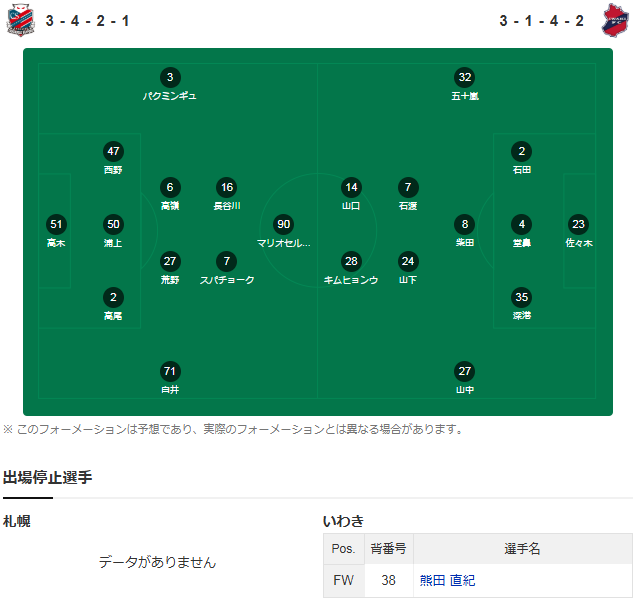The height and width of the screenshot is (600, 635).
Task: Select Sapporo goalkeeper number 51 marker
Action: coord(56,224)
